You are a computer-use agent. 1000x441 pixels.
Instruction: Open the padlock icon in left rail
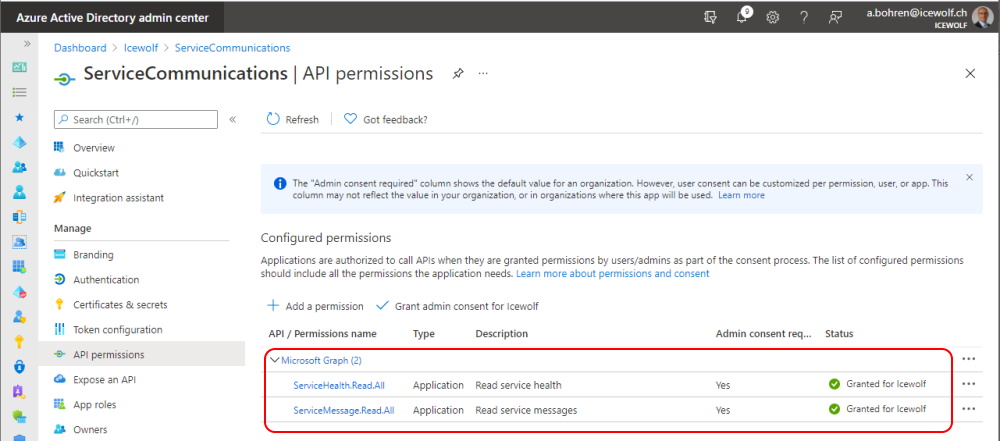click(x=20, y=367)
